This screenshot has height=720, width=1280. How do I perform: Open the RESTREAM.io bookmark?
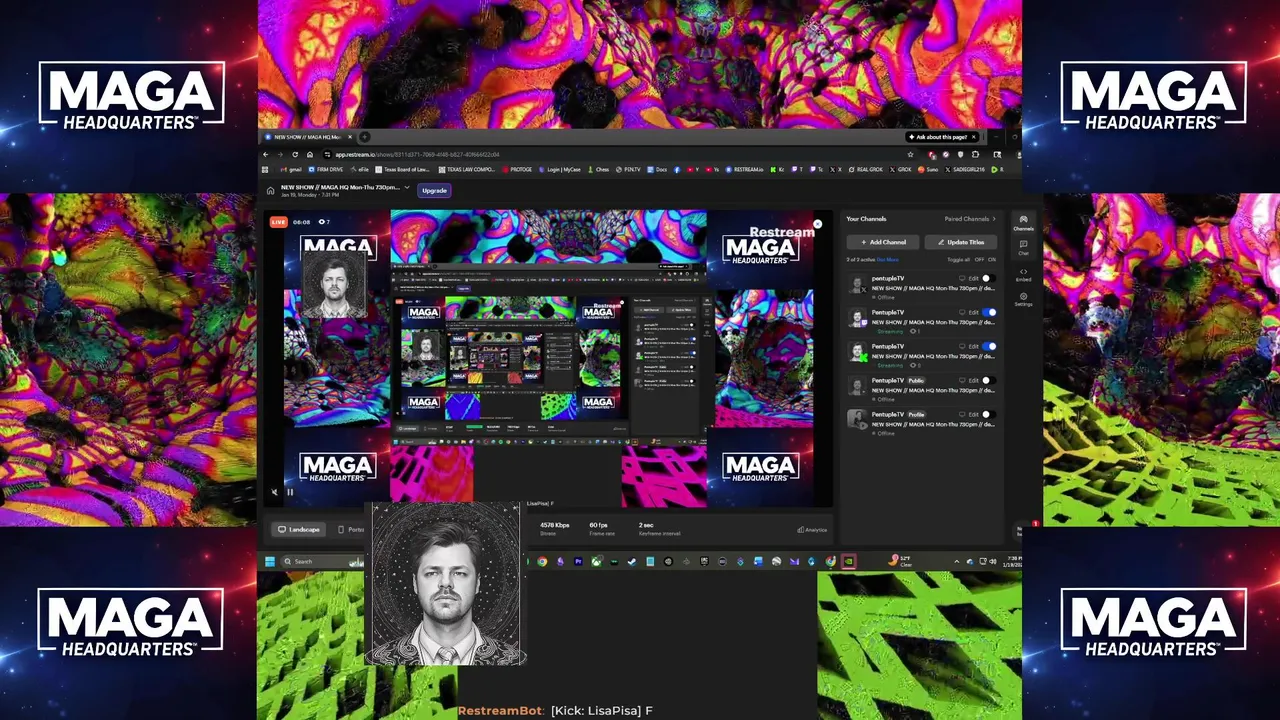coord(744,169)
